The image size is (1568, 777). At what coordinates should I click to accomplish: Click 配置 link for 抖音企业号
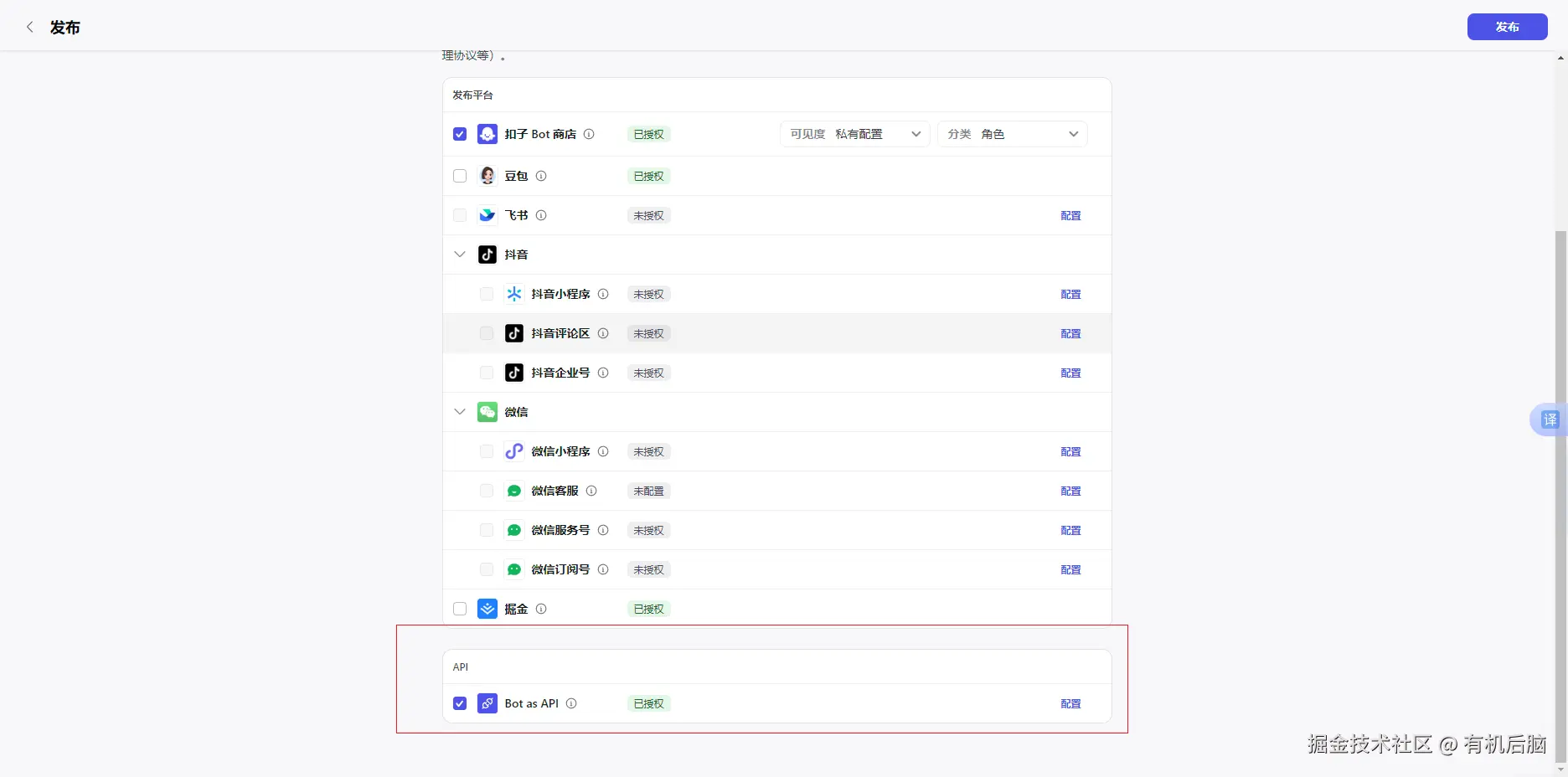pos(1070,373)
